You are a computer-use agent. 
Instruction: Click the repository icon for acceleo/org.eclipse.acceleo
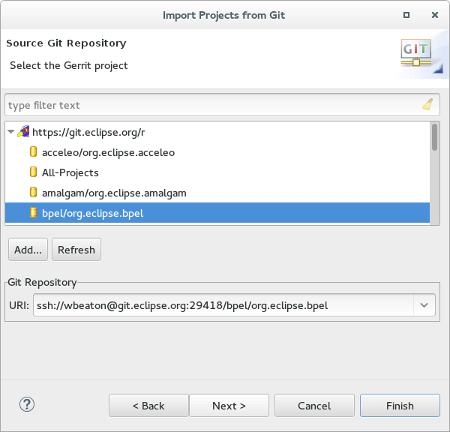(33, 152)
